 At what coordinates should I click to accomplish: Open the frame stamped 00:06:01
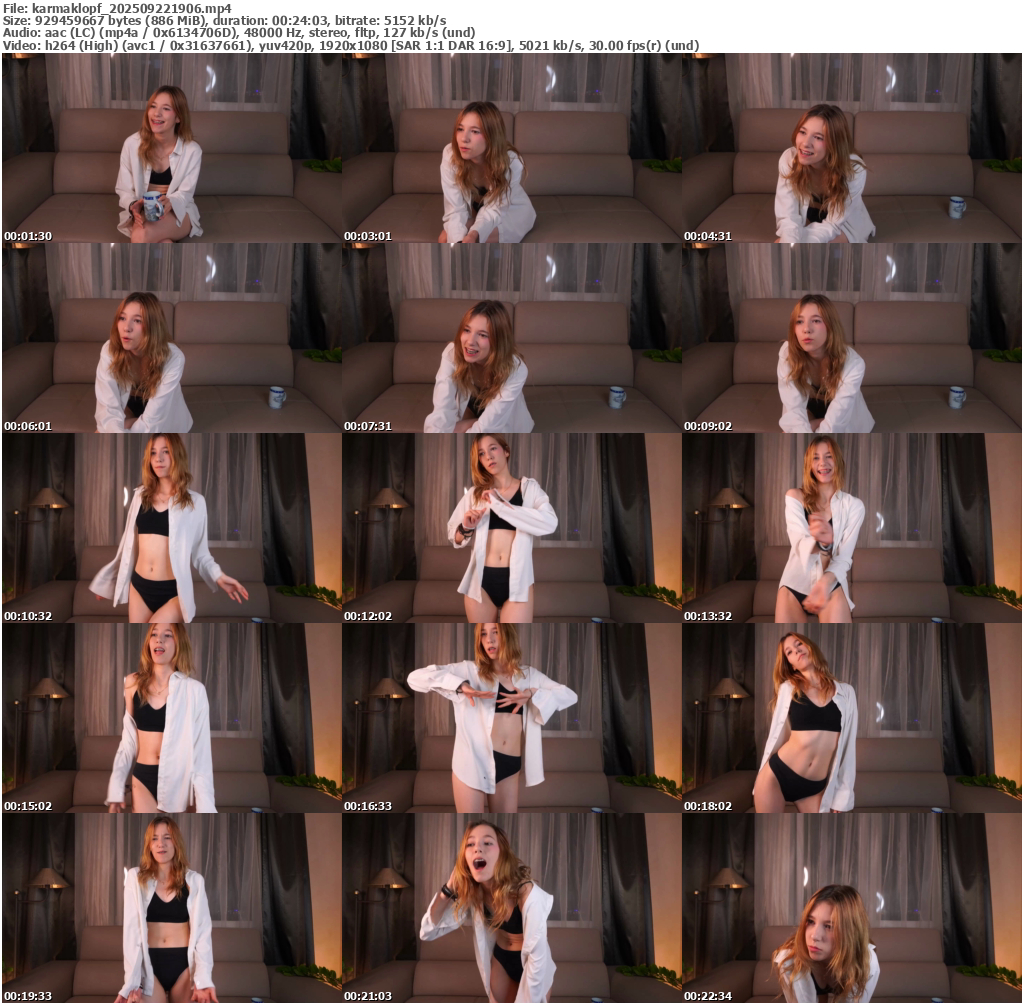(x=172, y=338)
